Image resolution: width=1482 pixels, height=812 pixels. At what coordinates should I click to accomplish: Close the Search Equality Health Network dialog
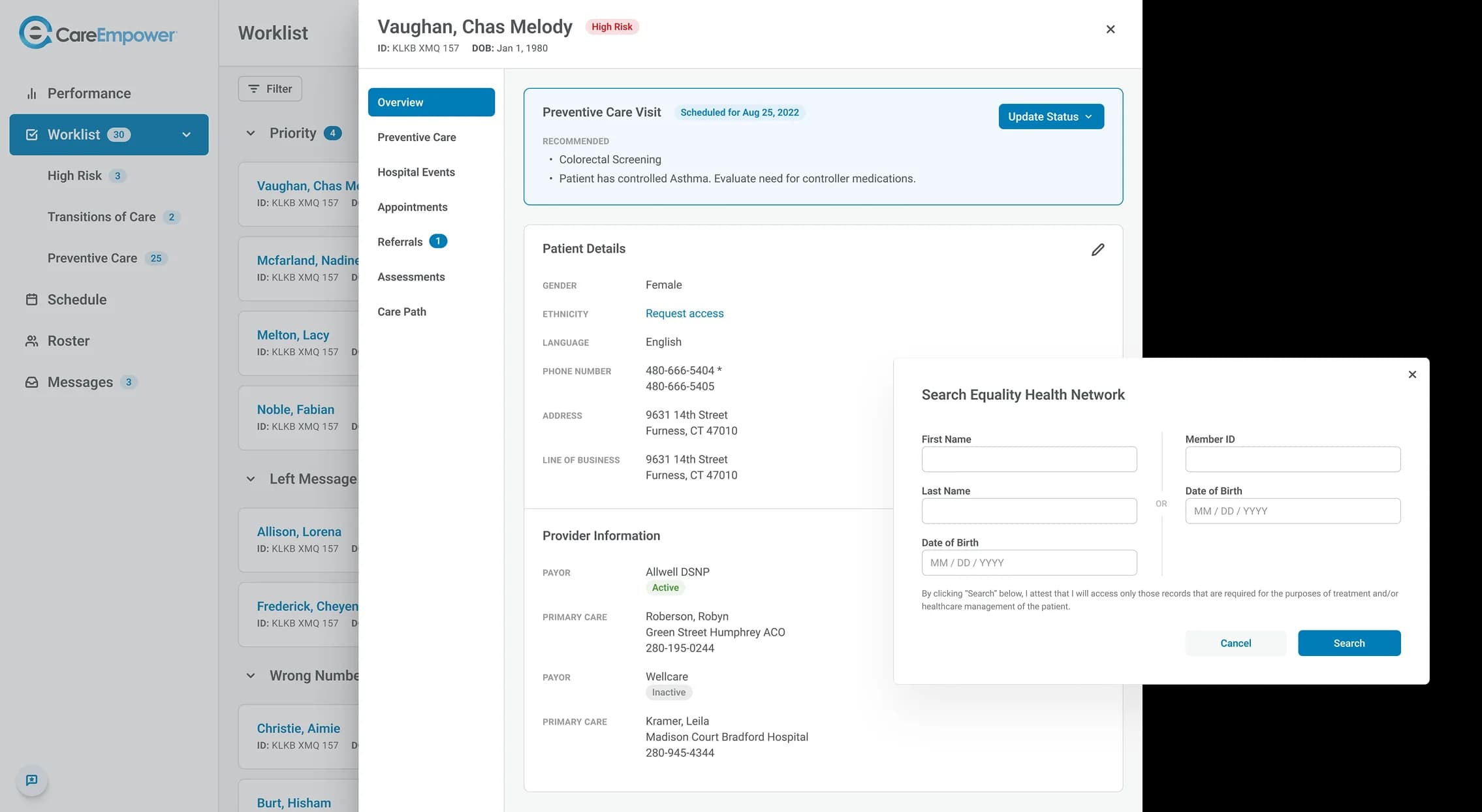pyautogui.click(x=1412, y=374)
